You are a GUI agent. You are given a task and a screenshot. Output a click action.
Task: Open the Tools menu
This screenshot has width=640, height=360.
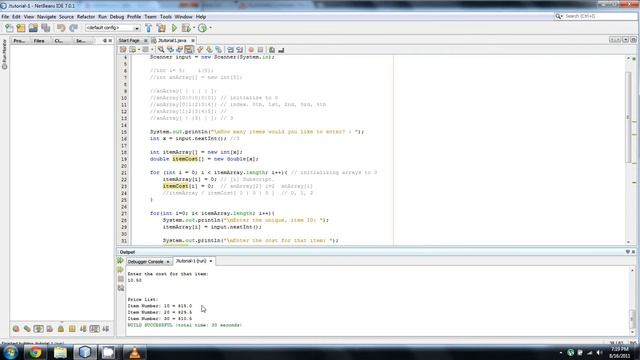tap(166, 17)
